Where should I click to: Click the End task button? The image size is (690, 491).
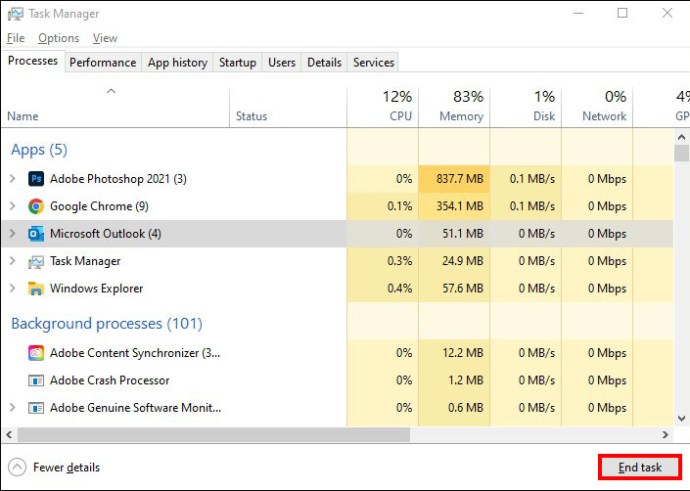click(x=640, y=467)
